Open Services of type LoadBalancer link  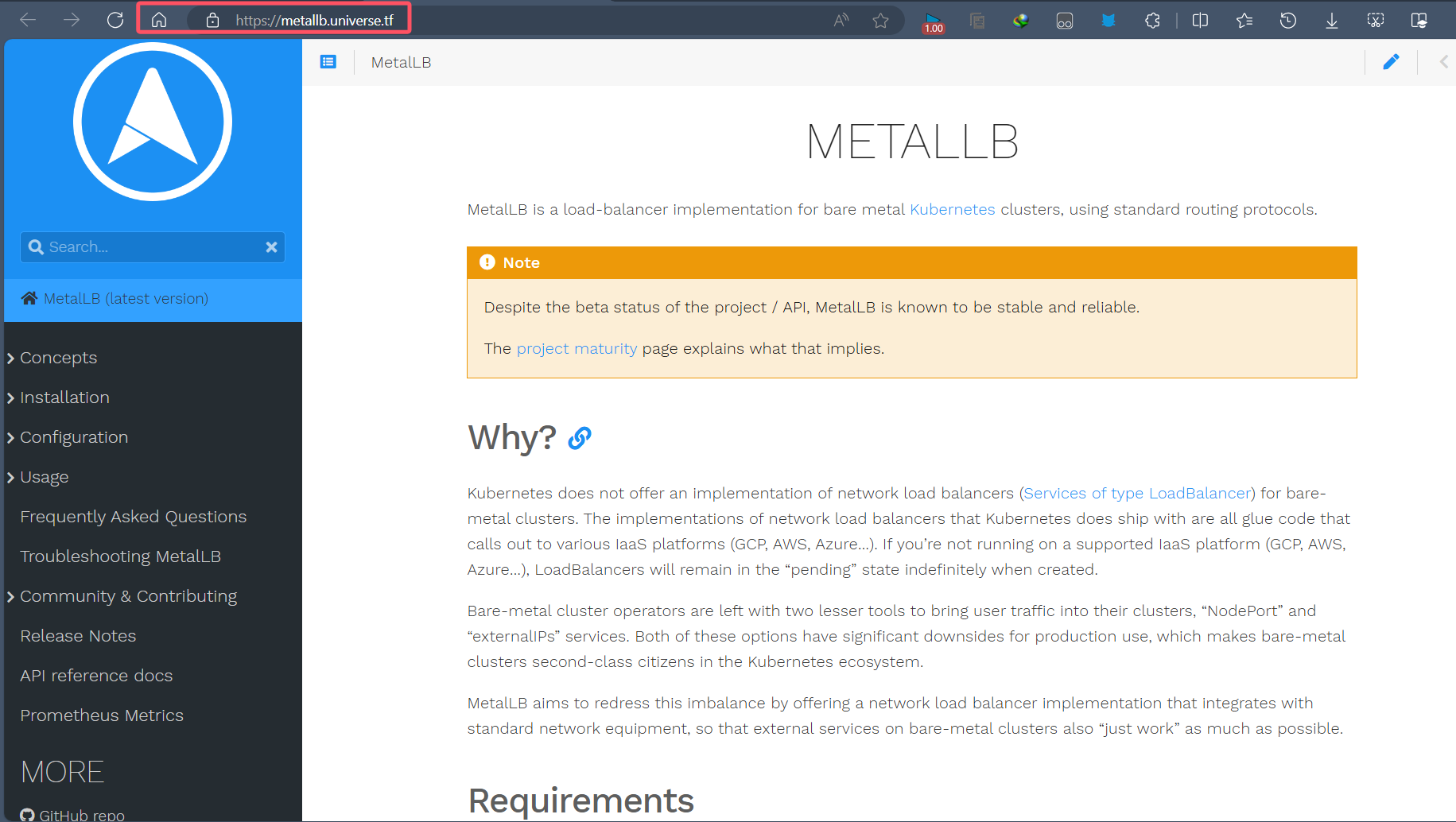1137,493
